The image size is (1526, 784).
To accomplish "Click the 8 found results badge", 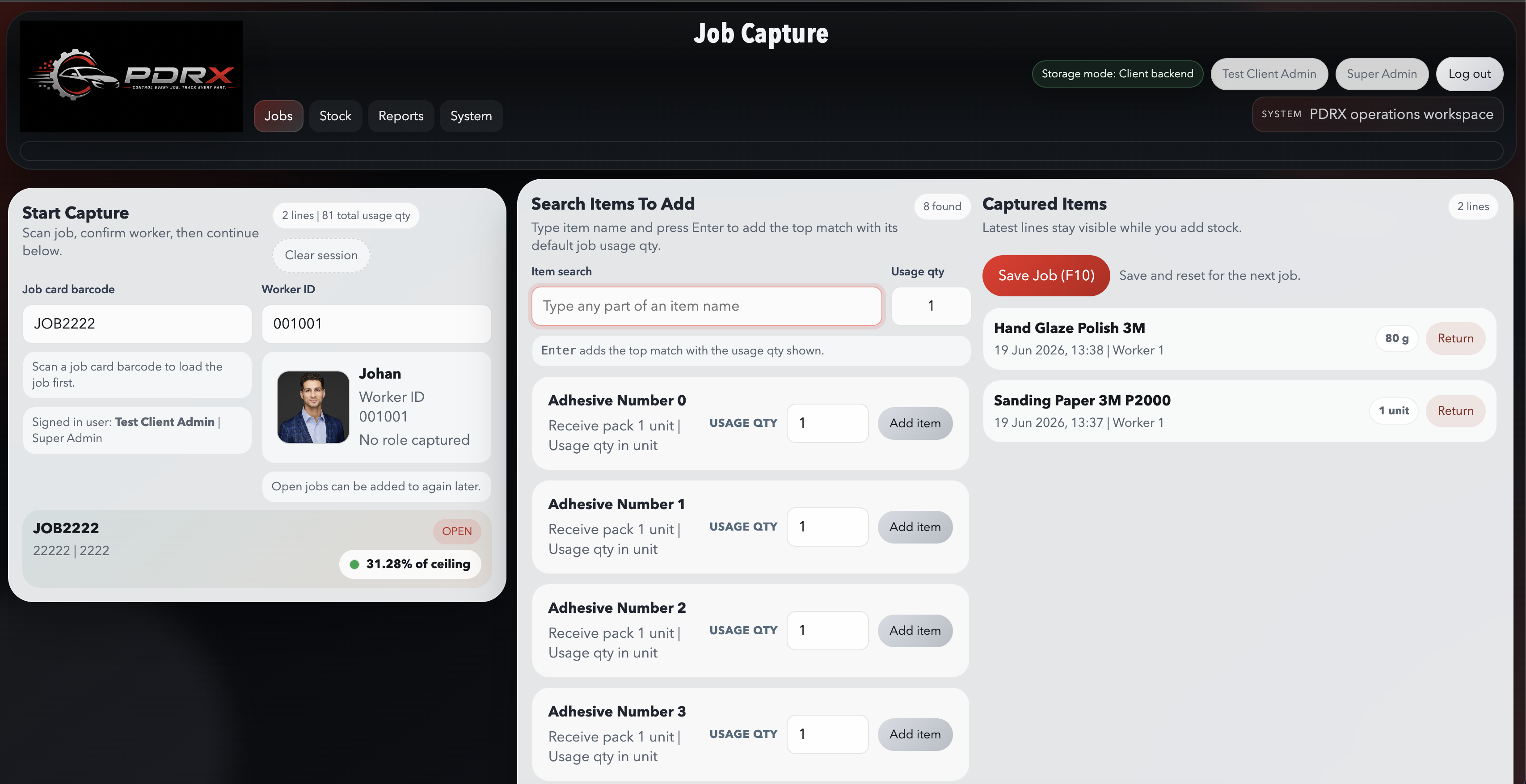I will click(x=942, y=206).
